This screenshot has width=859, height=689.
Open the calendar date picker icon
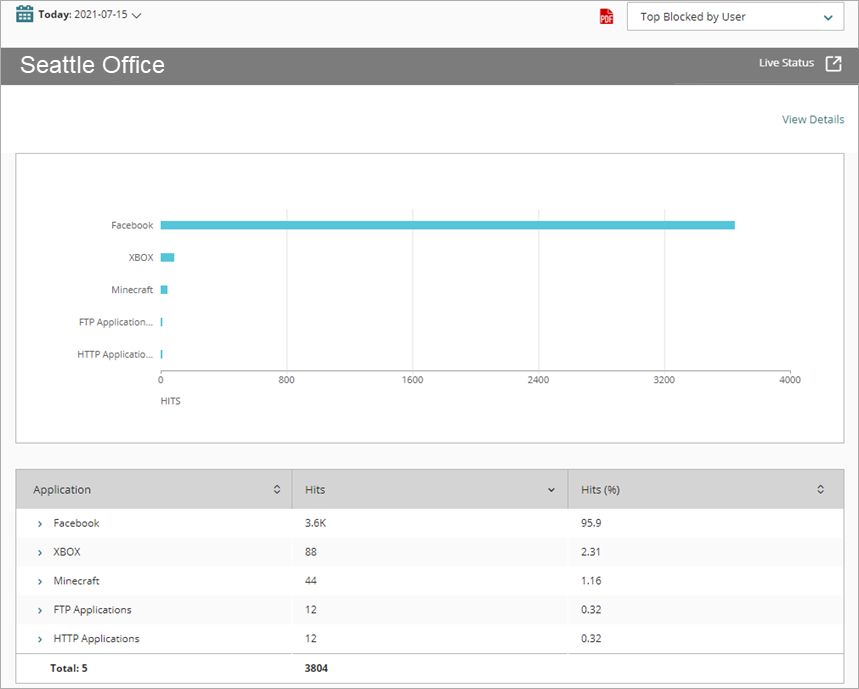click(25, 14)
